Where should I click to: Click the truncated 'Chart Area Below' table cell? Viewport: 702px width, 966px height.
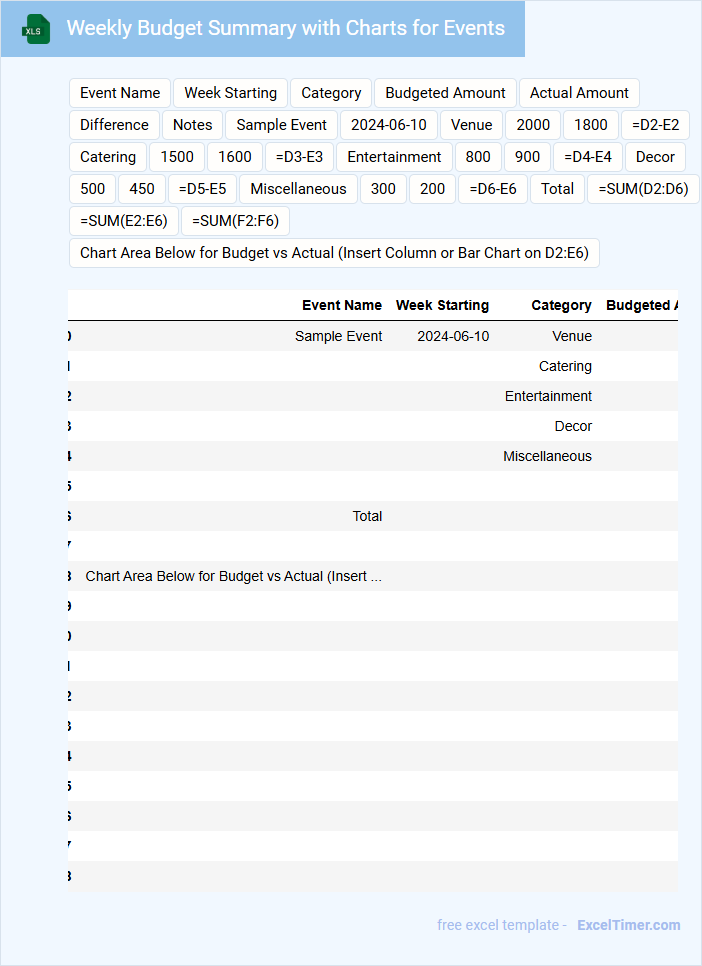234,577
